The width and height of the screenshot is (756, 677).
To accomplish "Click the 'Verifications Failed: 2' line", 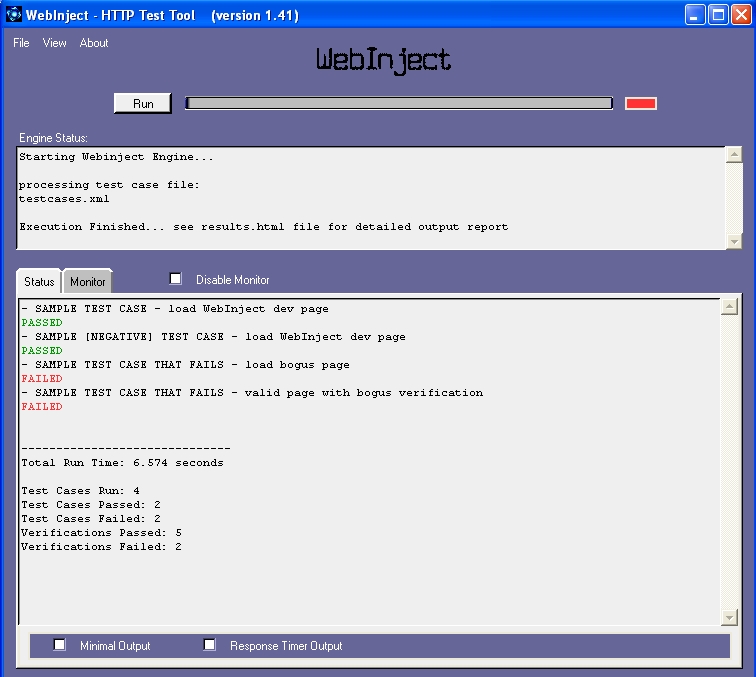I will coord(102,547).
